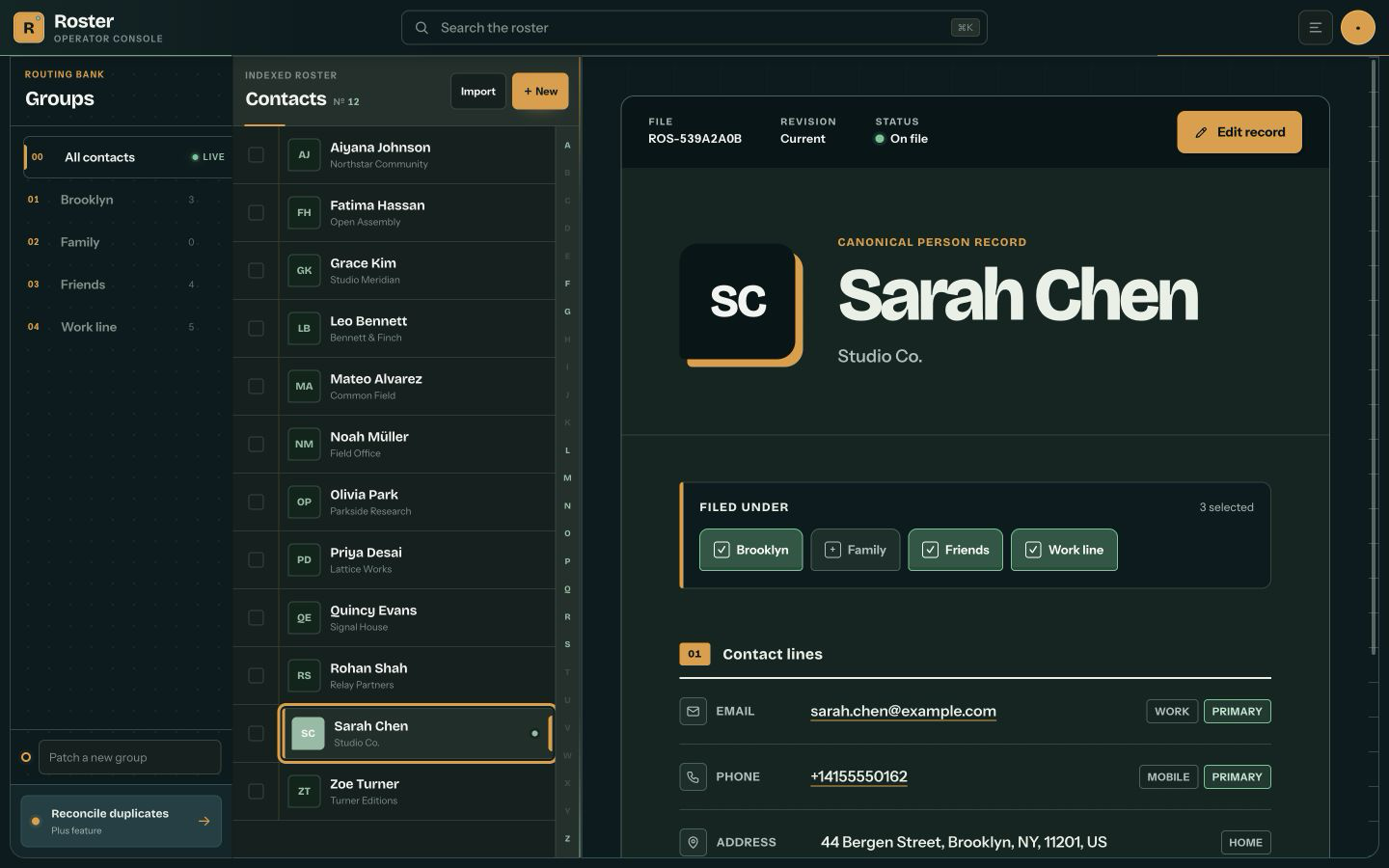Screen dimensions: 1389x868
Task: Toggle the Brooklyn filed-under chip
Action: point(750,550)
